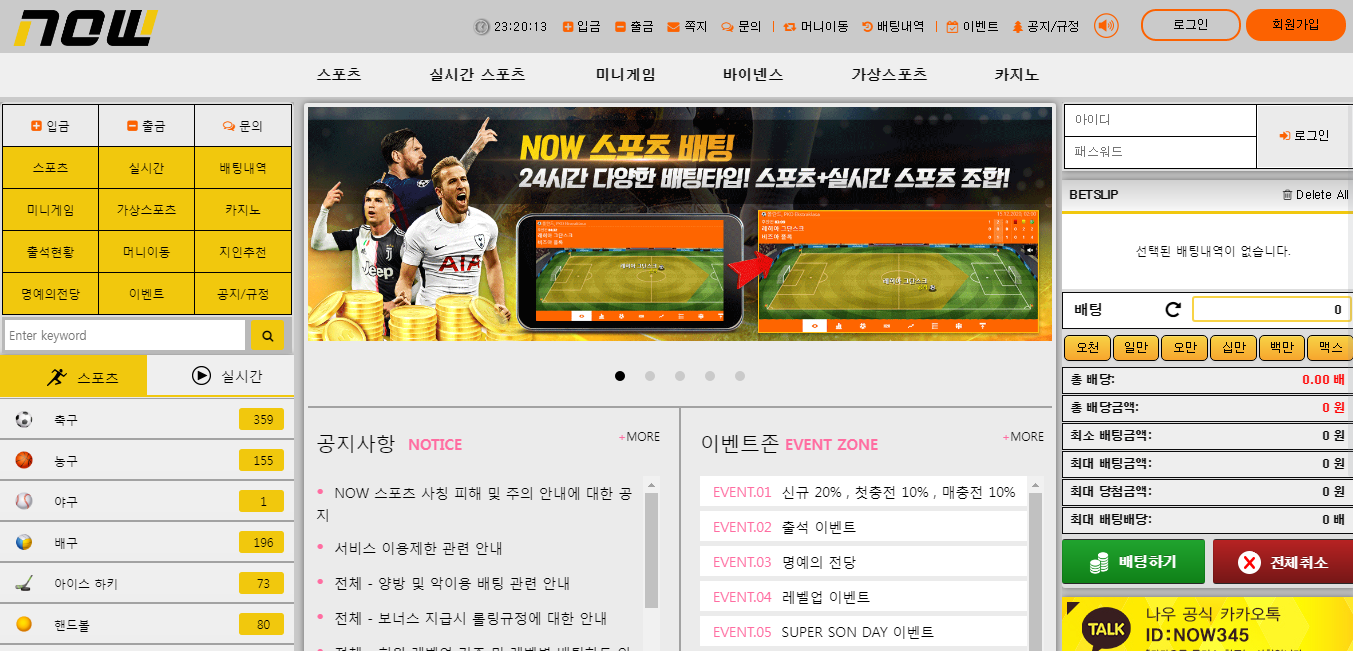Click the orange 회원가입 sign-up button
Screen dimensions: 1353x651
(1295, 25)
